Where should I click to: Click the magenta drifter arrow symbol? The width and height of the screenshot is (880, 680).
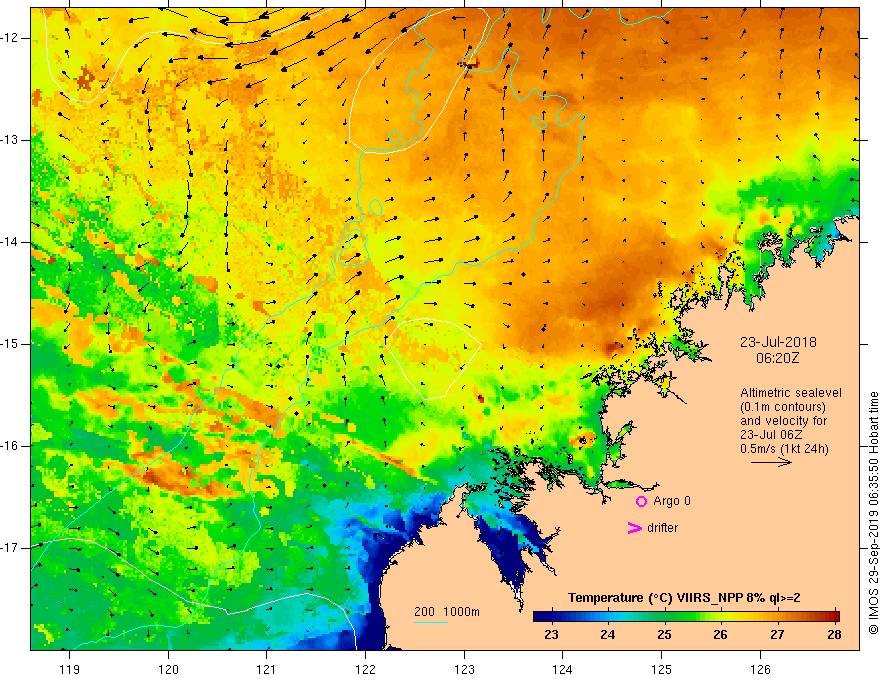634,528
